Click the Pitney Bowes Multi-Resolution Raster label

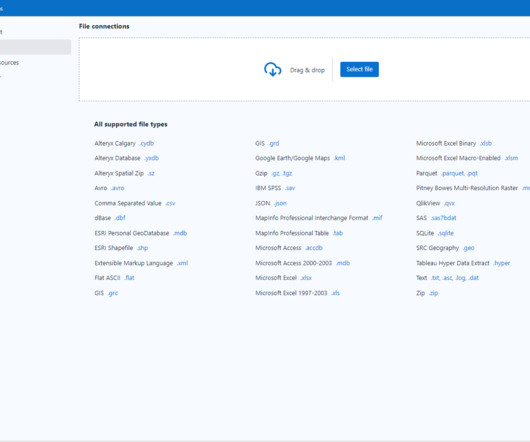467,188
